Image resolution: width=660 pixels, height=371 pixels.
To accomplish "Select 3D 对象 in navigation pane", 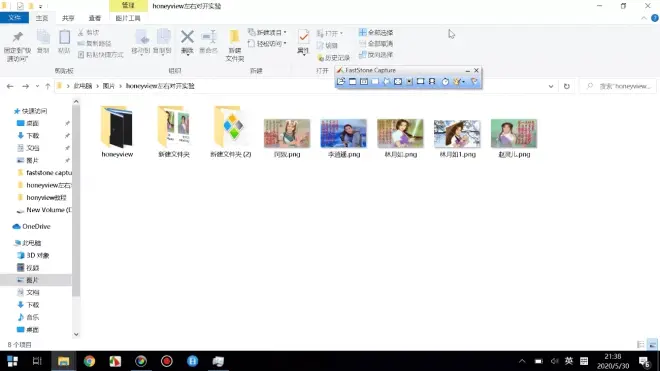I will click(x=34, y=256).
